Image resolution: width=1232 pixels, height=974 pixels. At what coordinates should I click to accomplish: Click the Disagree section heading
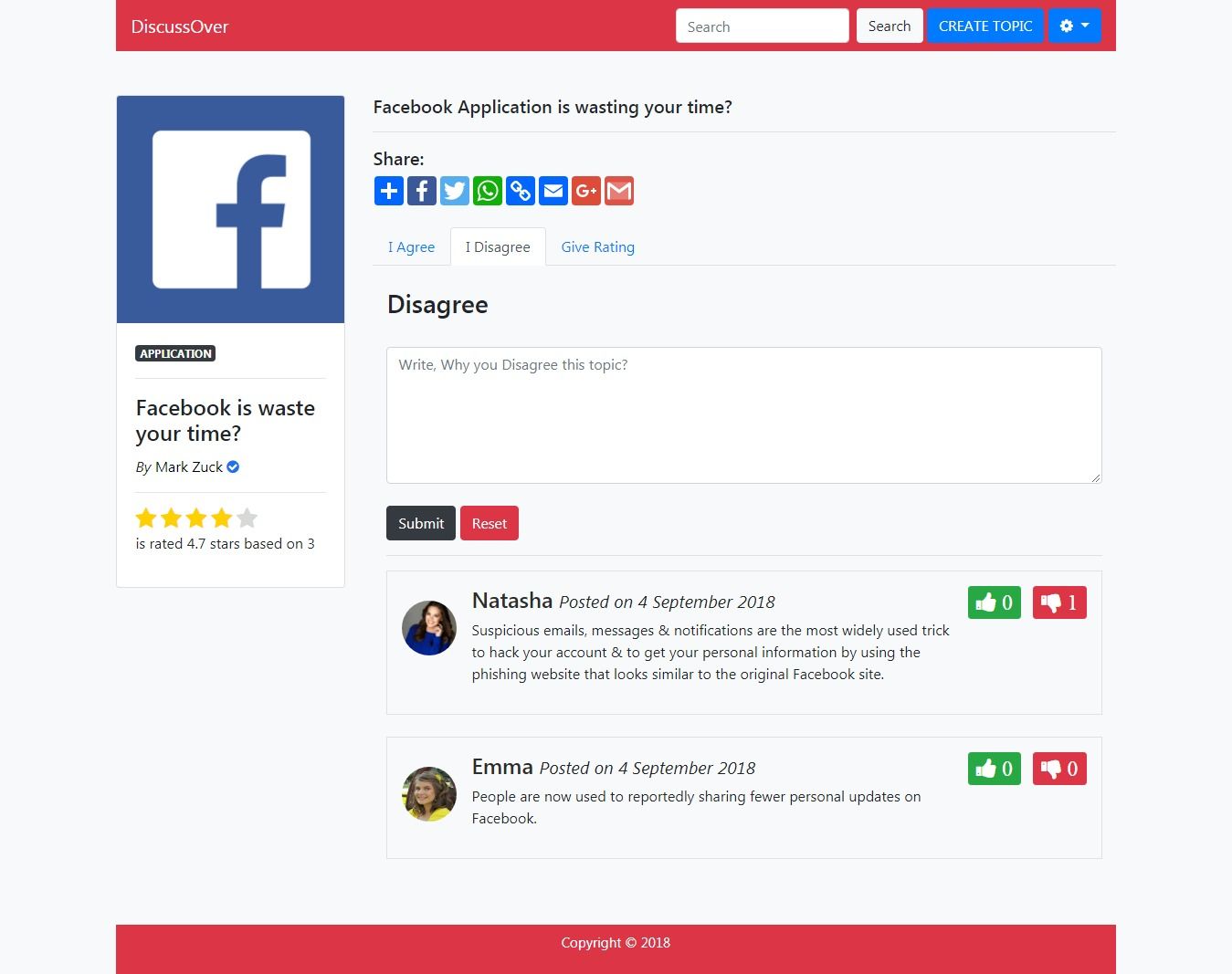[437, 305]
